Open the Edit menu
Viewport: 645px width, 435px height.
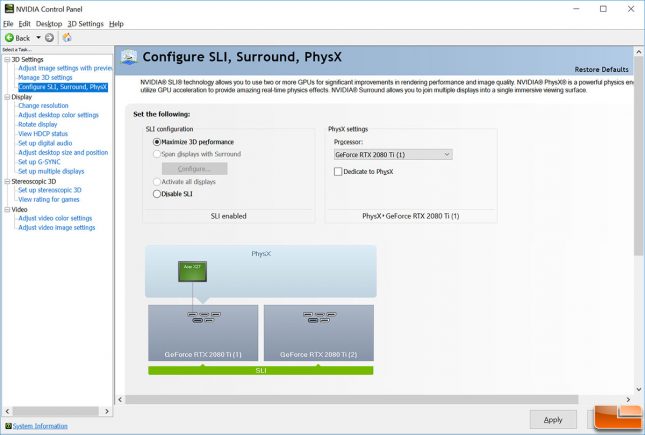click(x=25, y=24)
